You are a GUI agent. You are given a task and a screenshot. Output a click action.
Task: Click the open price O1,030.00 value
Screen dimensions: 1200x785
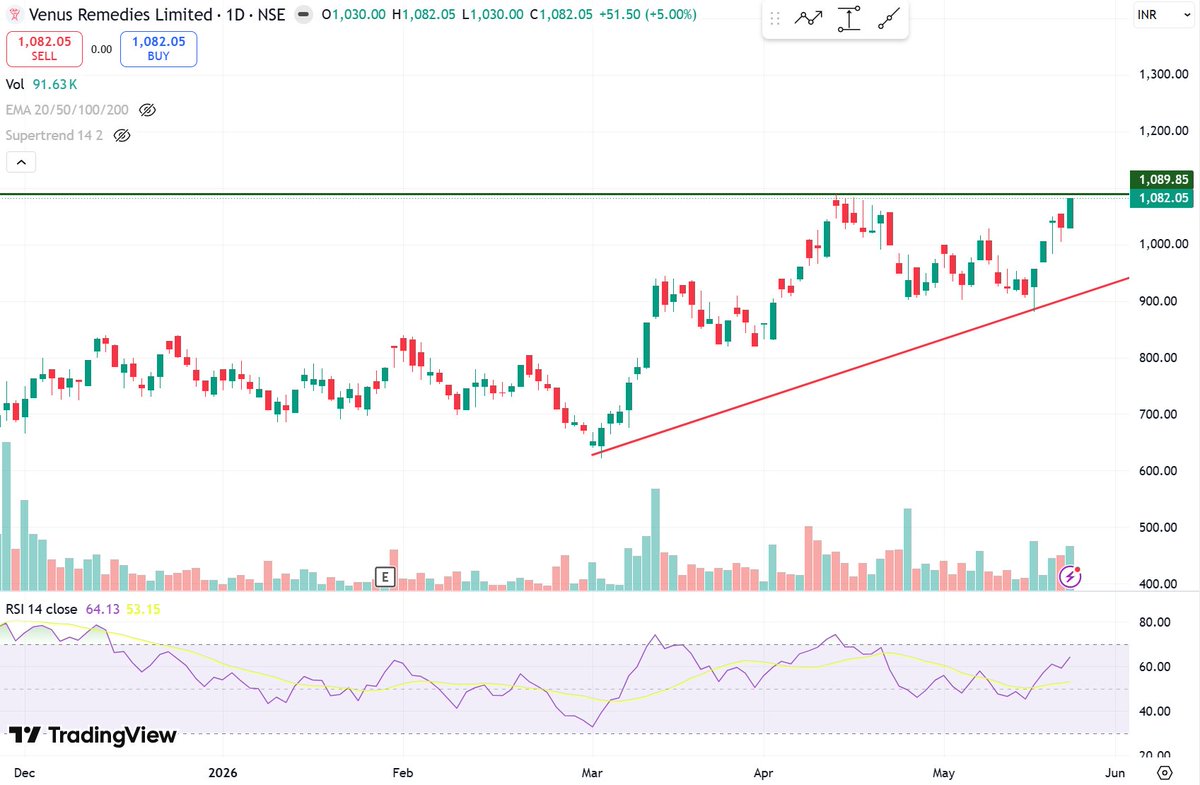pyautogui.click(x=353, y=15)
